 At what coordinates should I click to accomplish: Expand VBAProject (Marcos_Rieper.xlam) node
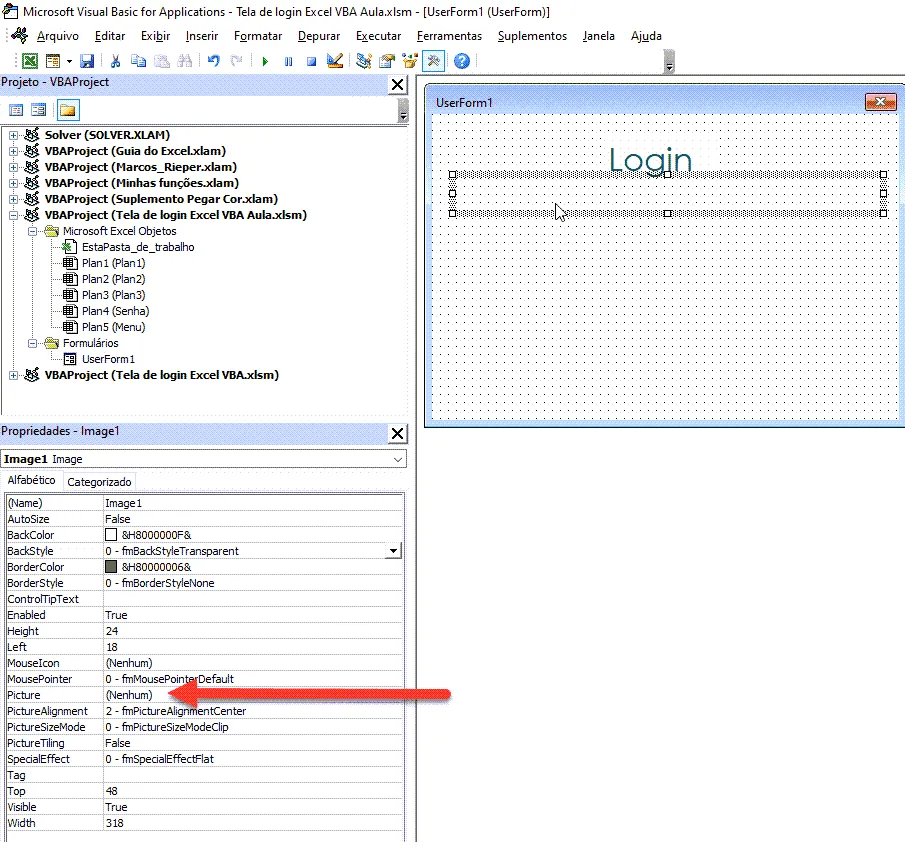[13, 167]
